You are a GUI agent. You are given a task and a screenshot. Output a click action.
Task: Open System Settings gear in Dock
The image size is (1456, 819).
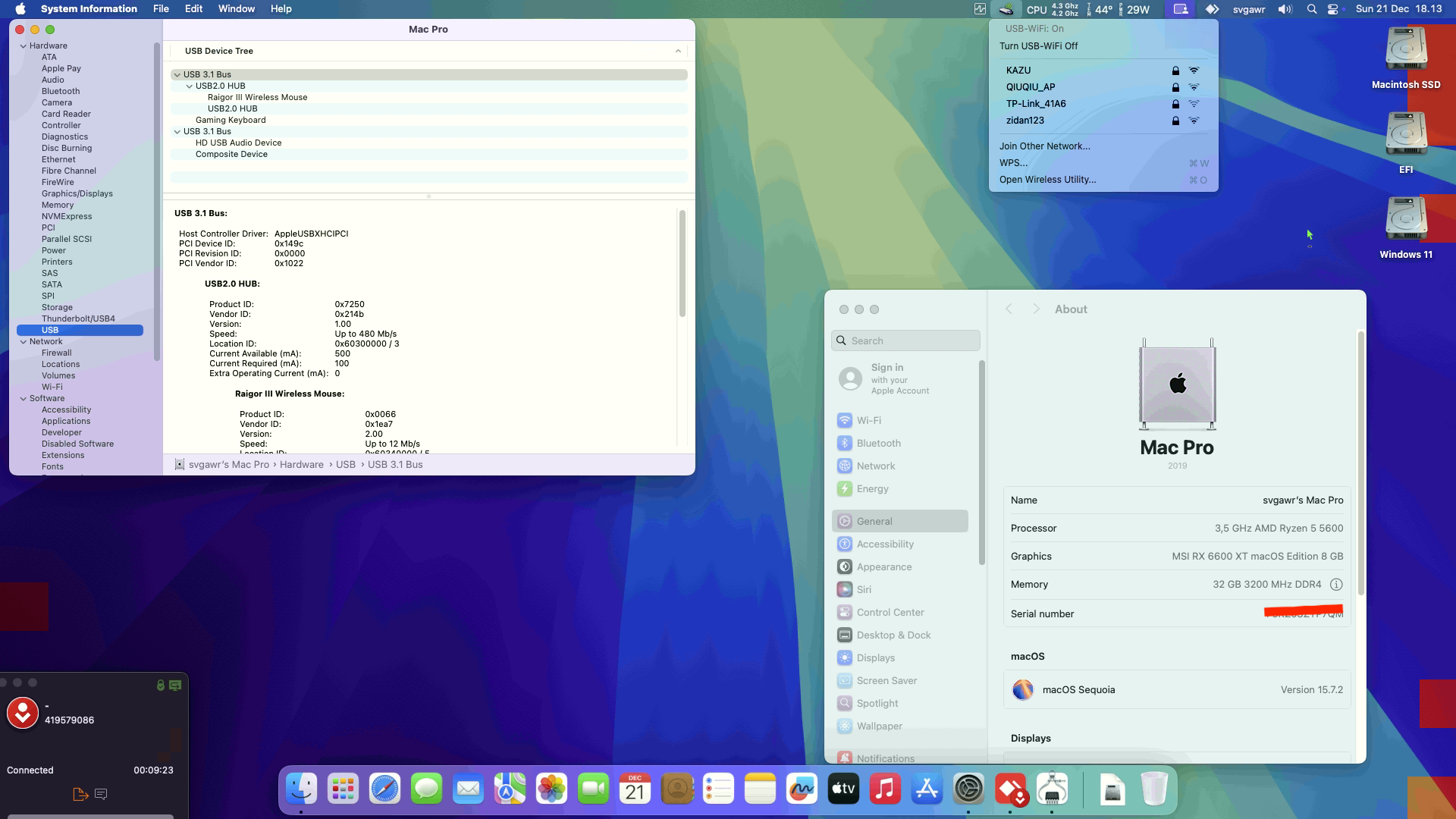pos(968,789)
